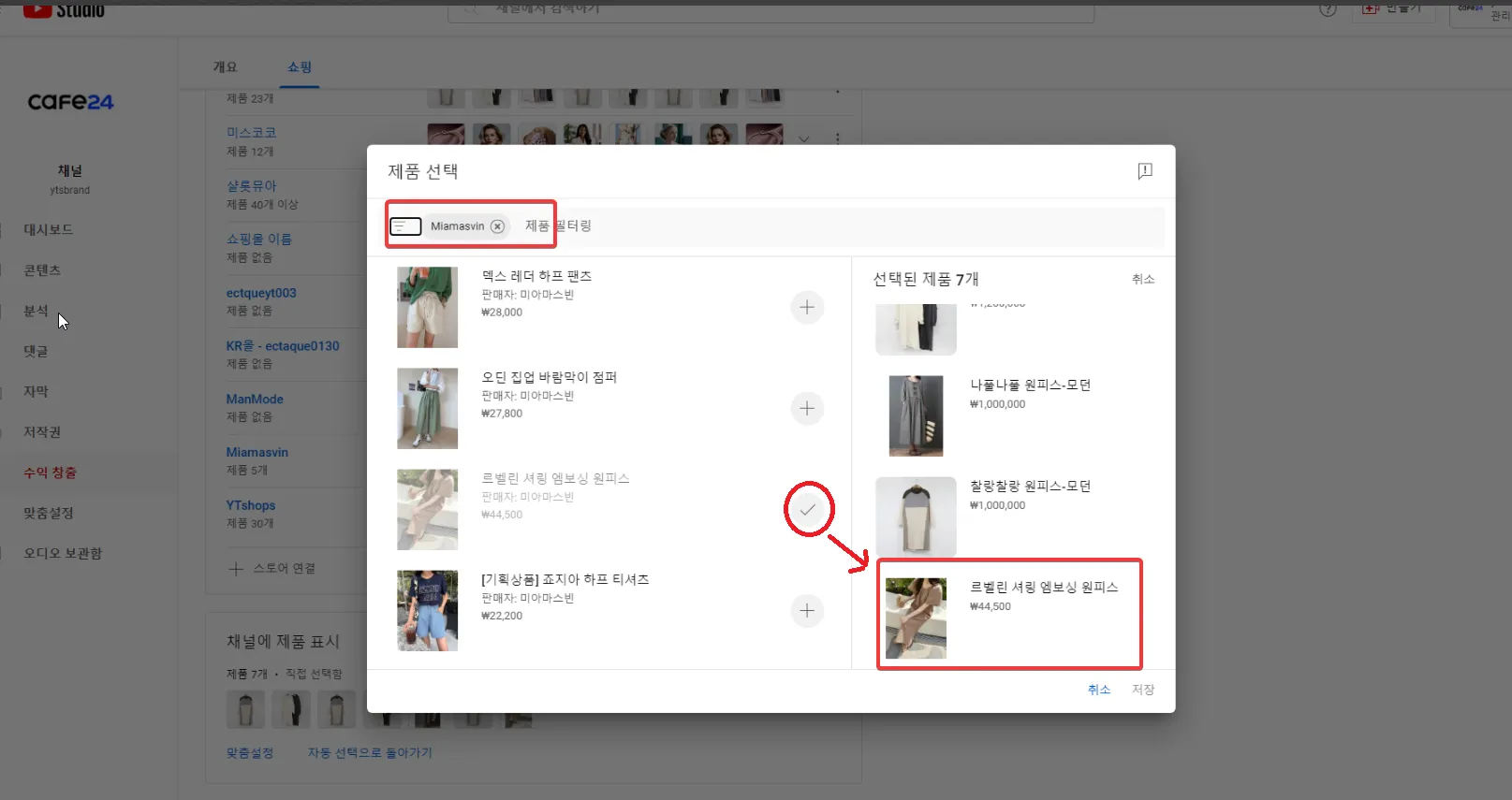
Task: Click 자동 선택으로 돌아가기
Action: click(x=370, y=752)
